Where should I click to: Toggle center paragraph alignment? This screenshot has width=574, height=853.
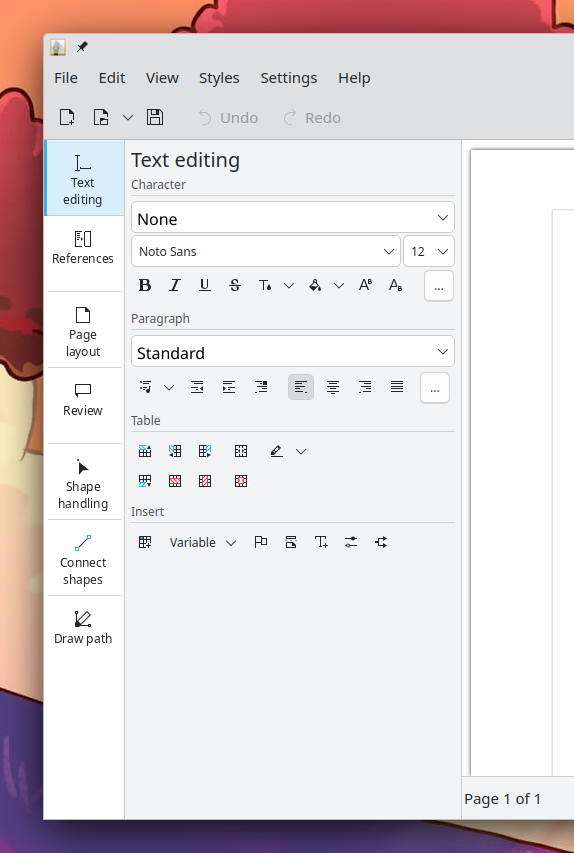(332, 387)
